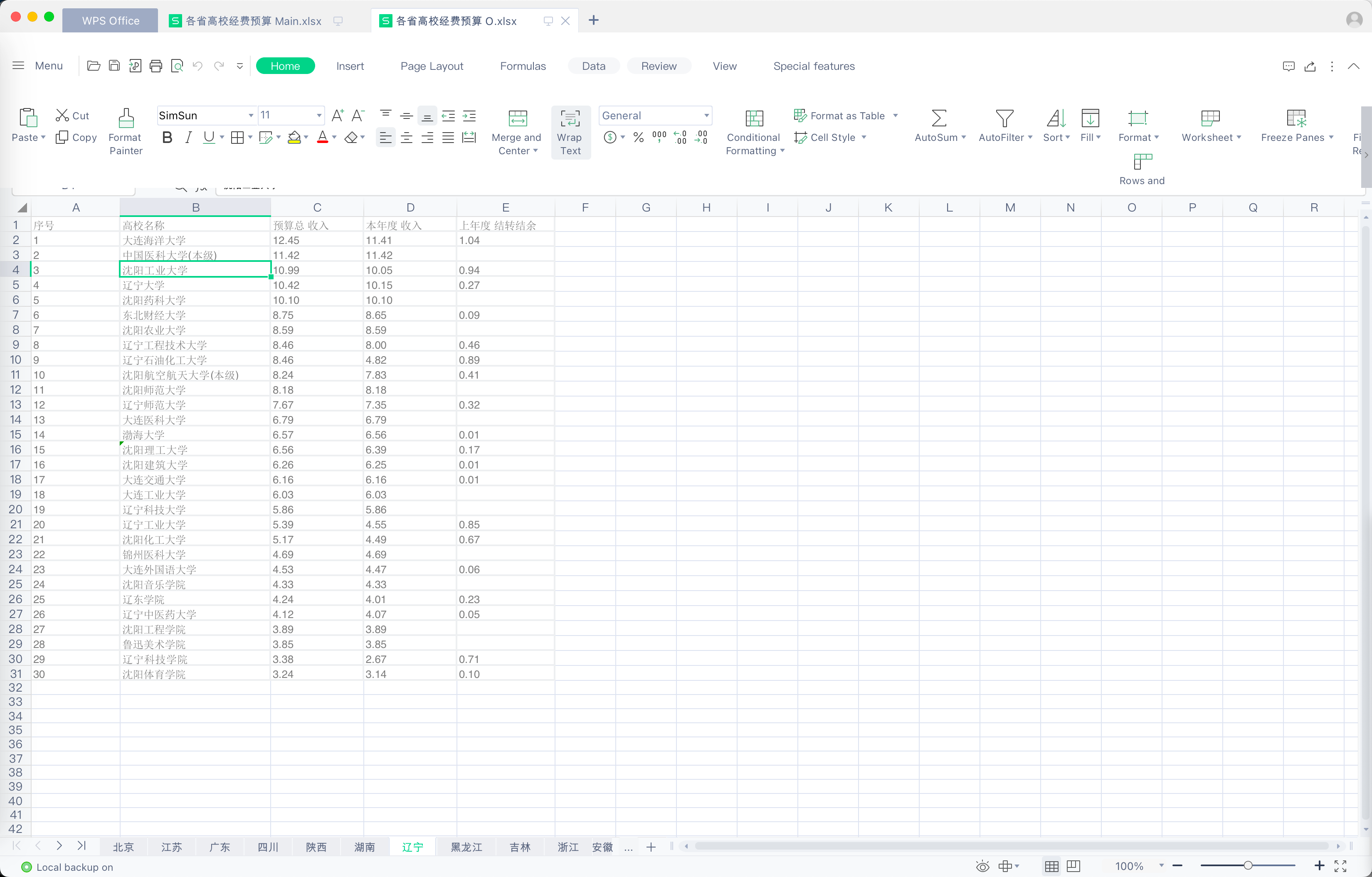Click the comma thousands separator icon
The height and width of the screenshot is (877, 1372).
(x=659, y=137)
